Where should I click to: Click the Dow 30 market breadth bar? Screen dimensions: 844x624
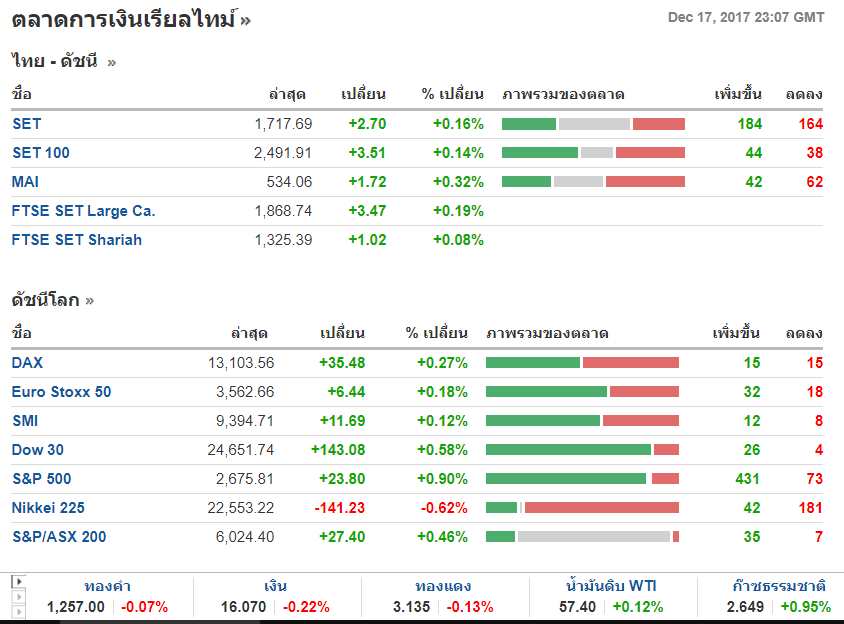(582, 450)
